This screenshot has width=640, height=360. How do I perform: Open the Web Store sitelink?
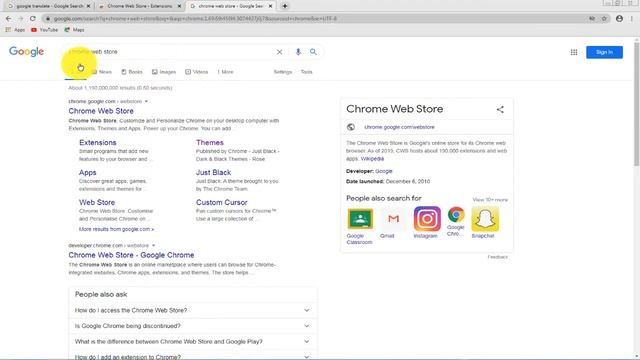pos(97,202)
